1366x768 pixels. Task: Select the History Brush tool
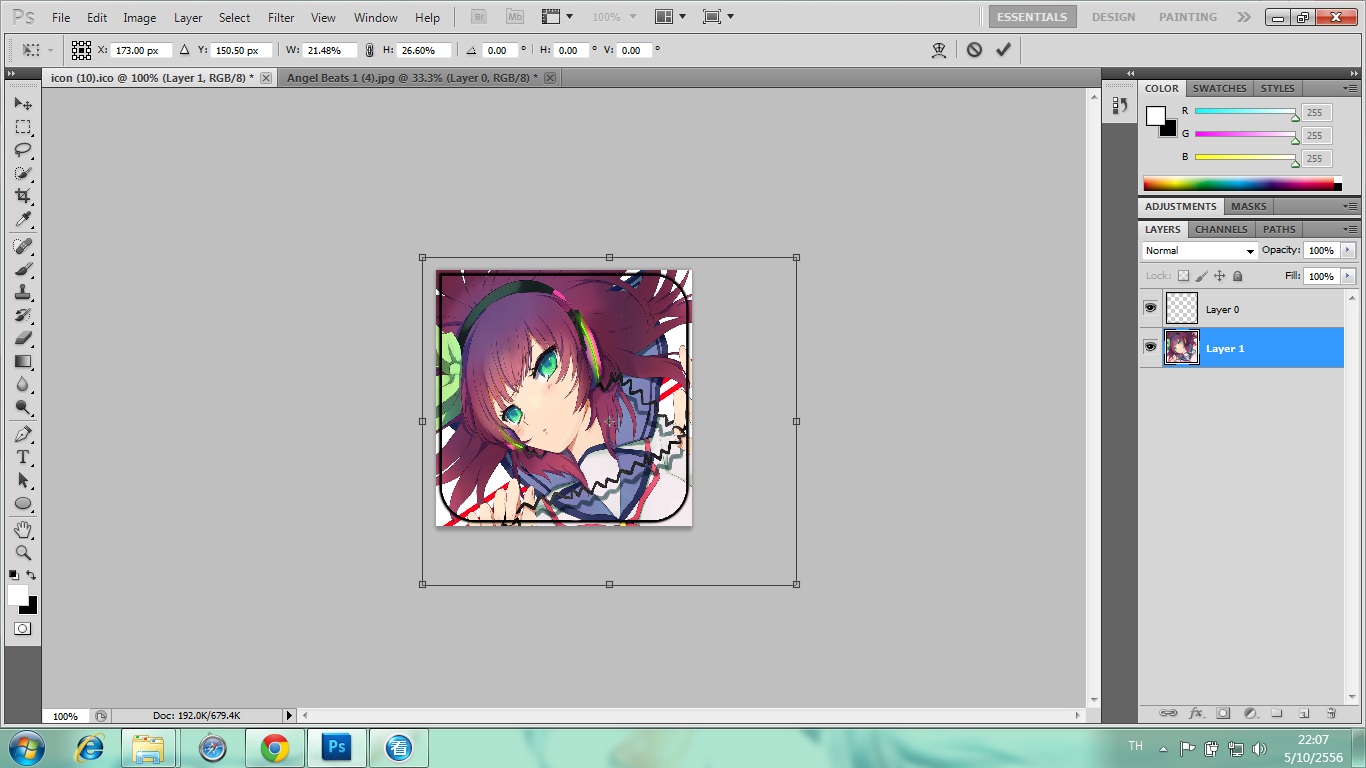pos(23,315)
